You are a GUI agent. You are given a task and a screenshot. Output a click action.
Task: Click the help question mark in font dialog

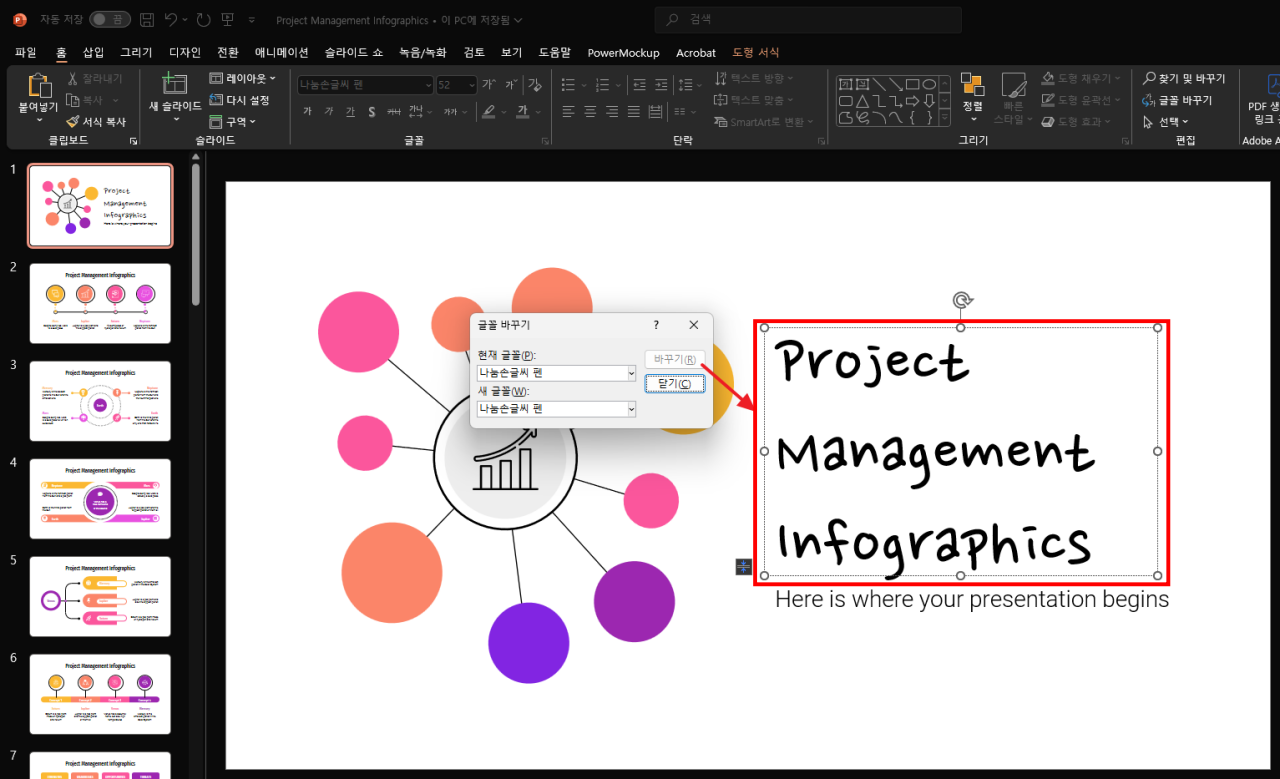tap(656, 325)
